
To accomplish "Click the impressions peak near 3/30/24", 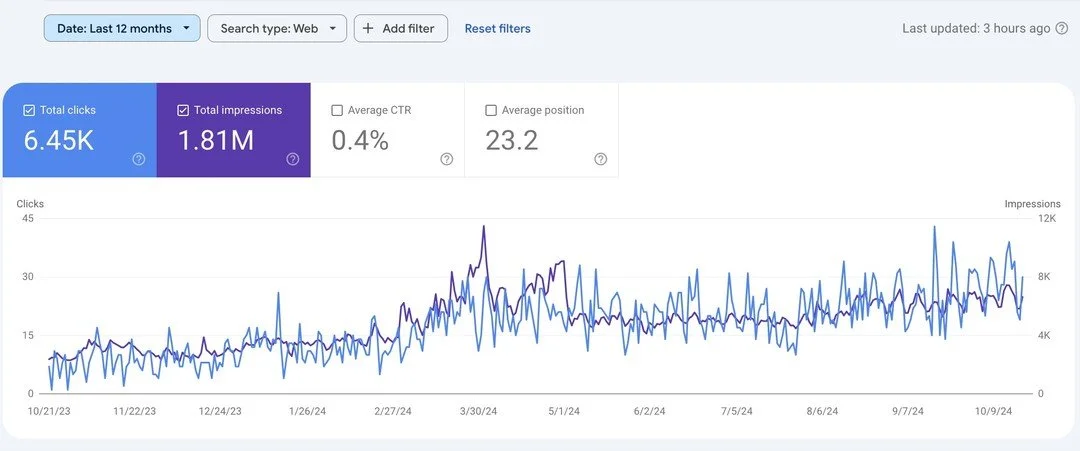I will click(484, 227).
